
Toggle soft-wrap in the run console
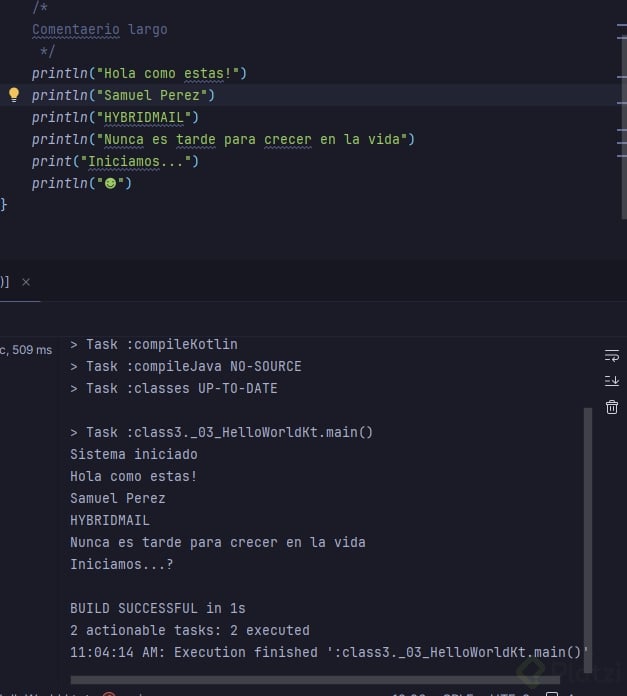coord(612,355)
